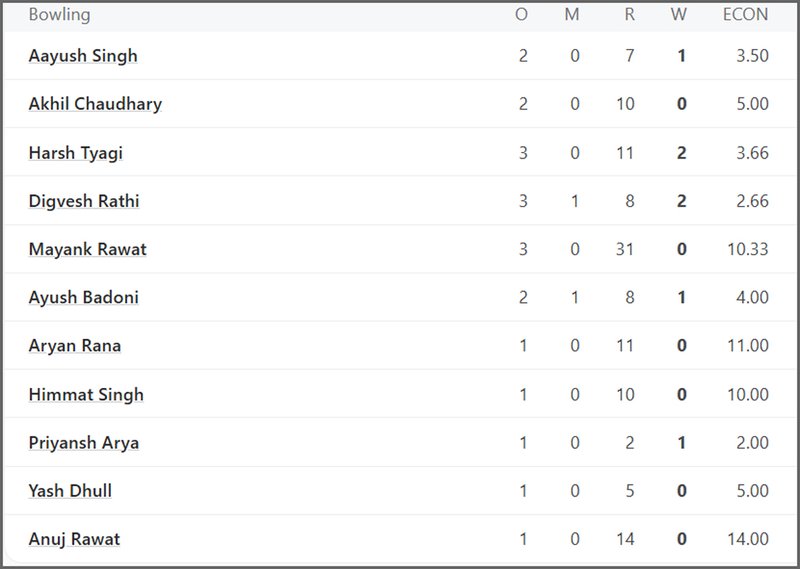The height and width of the screenshot is (569, 800).
Task: Open Aayush Singh player link
Action: coord(83,56)
